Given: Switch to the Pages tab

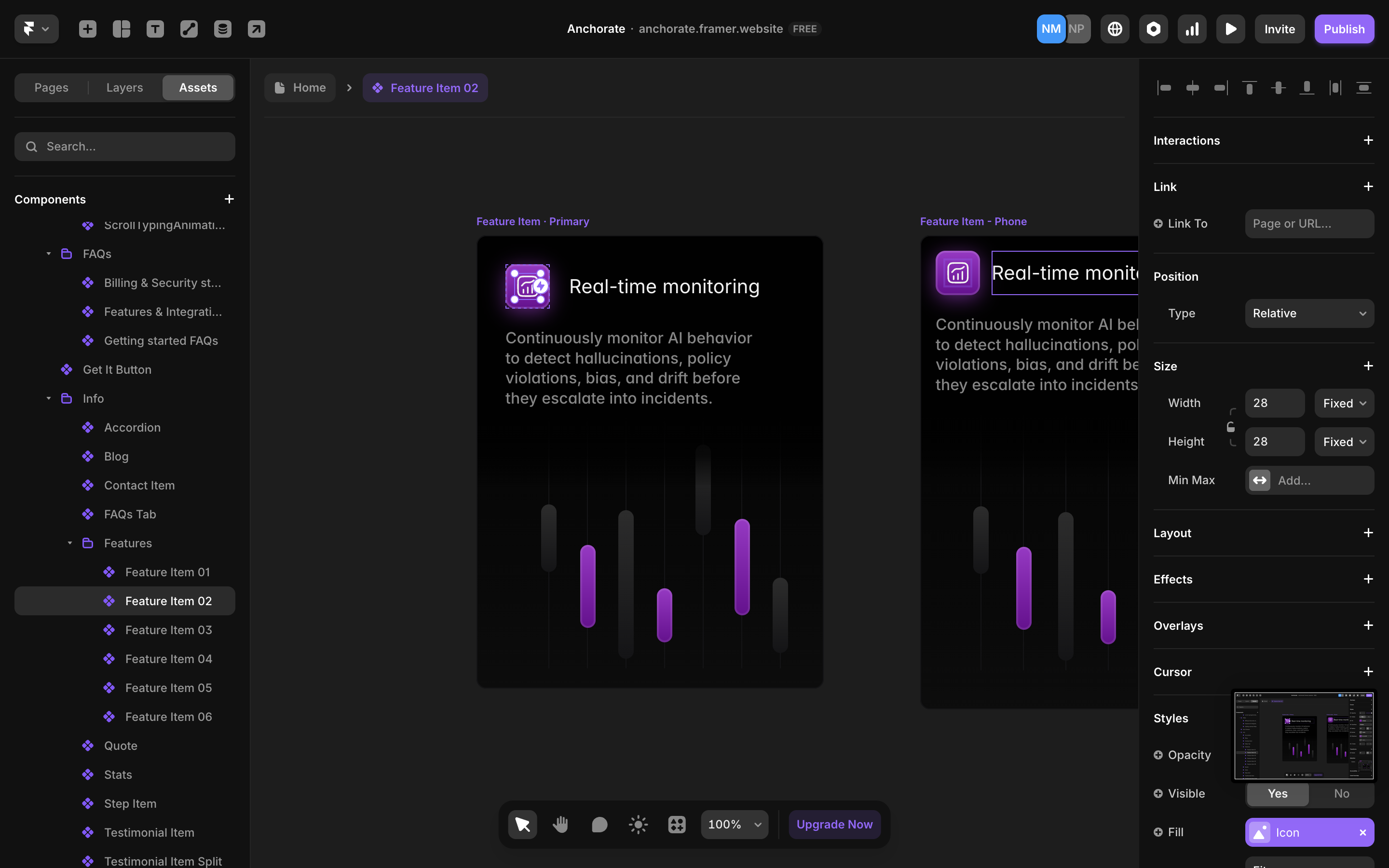Looking at the screenshot, I should click(x=51, y=88).
